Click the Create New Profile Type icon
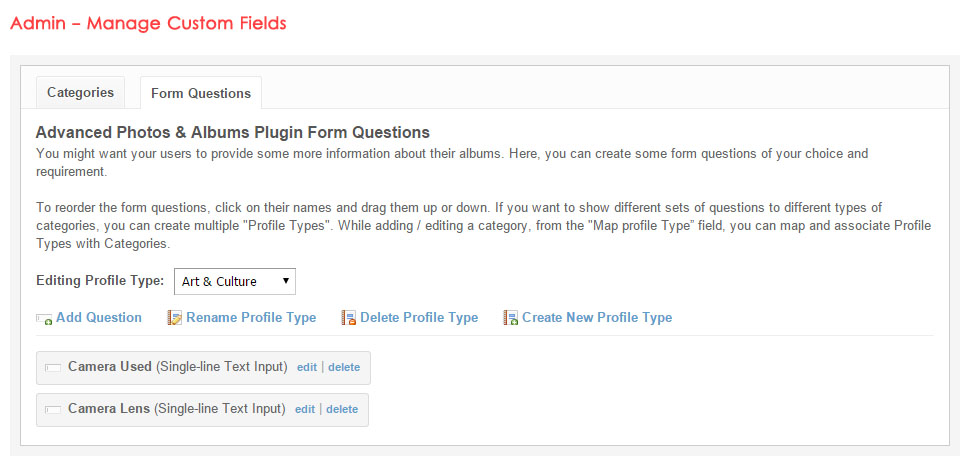 (x=511, y=318)
